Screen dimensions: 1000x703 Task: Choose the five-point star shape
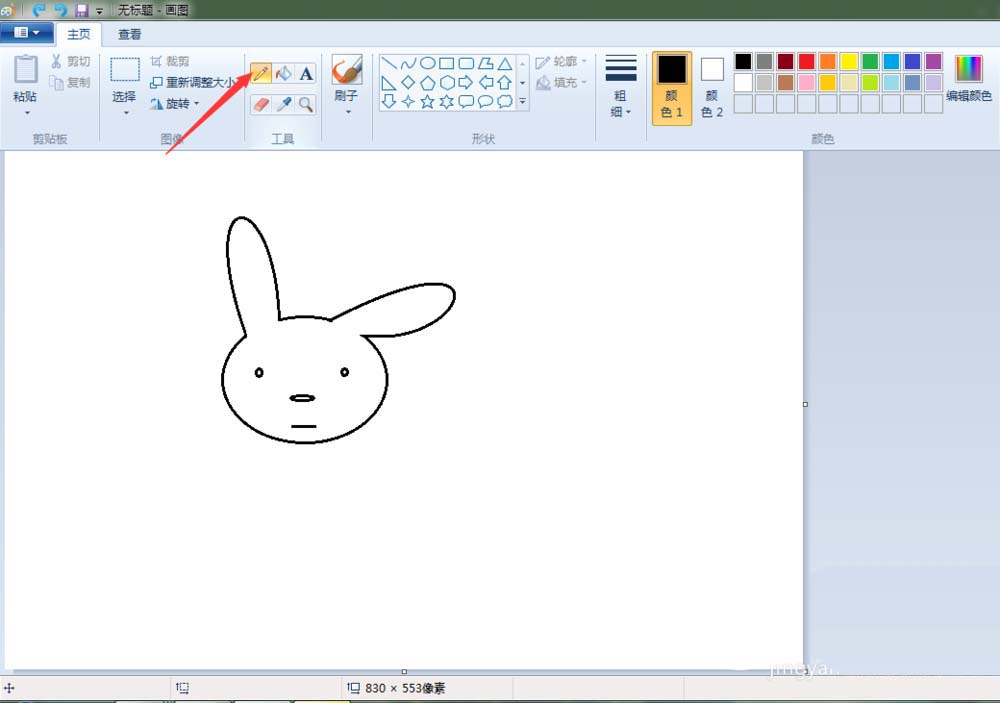(x=427, y=101)
